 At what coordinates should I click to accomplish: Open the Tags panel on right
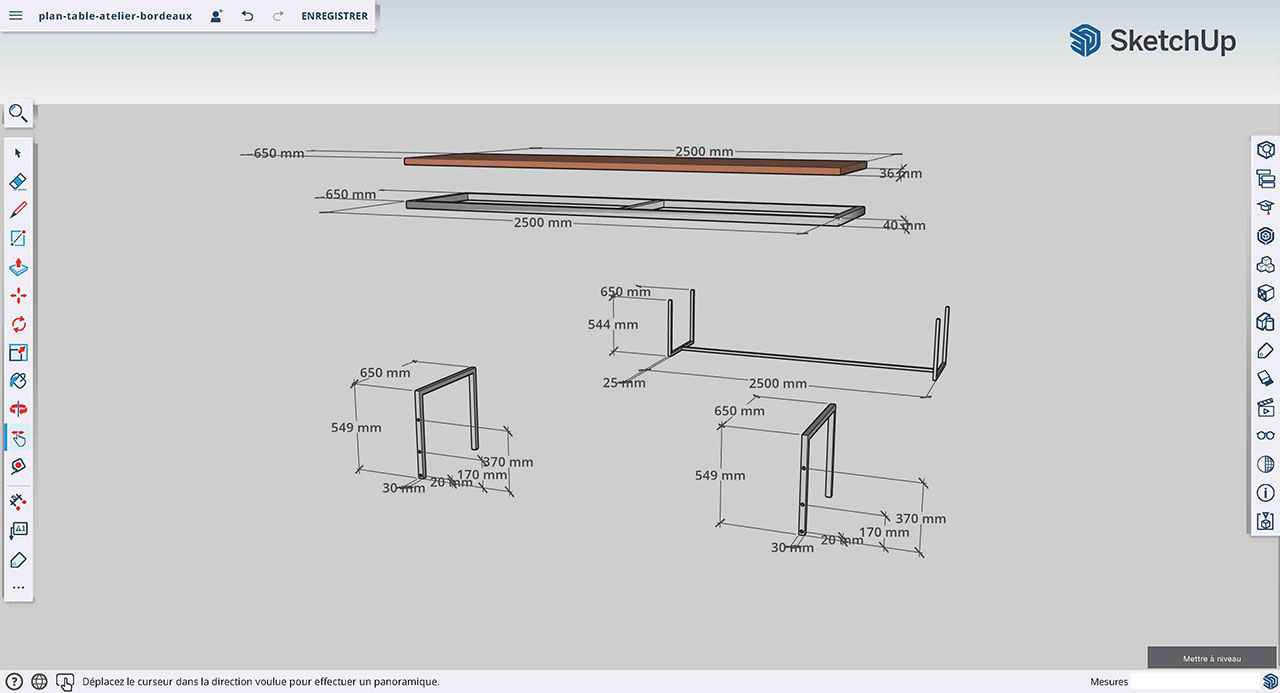[x=1265, y=350]
